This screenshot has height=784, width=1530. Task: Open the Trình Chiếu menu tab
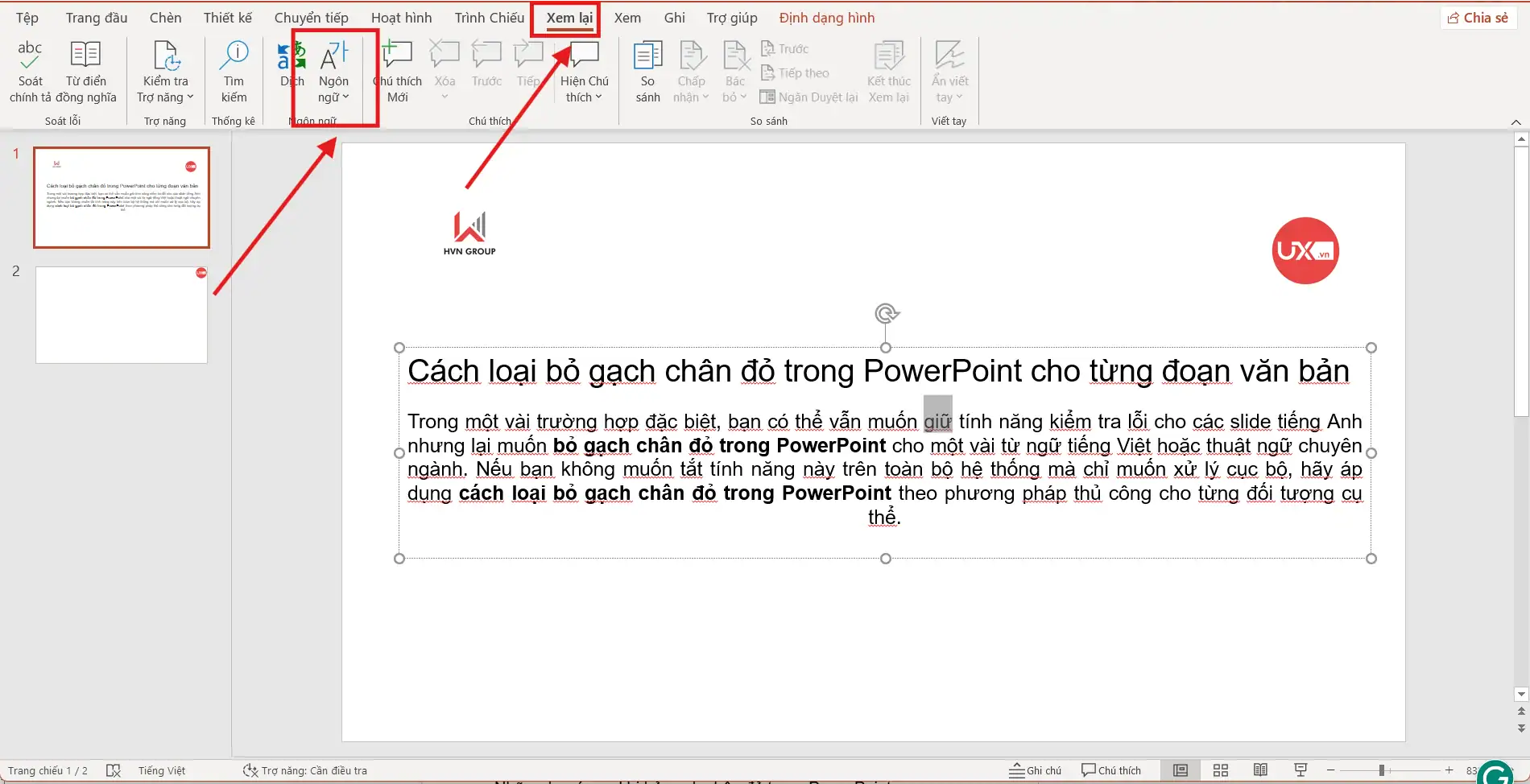pos(488,17)
